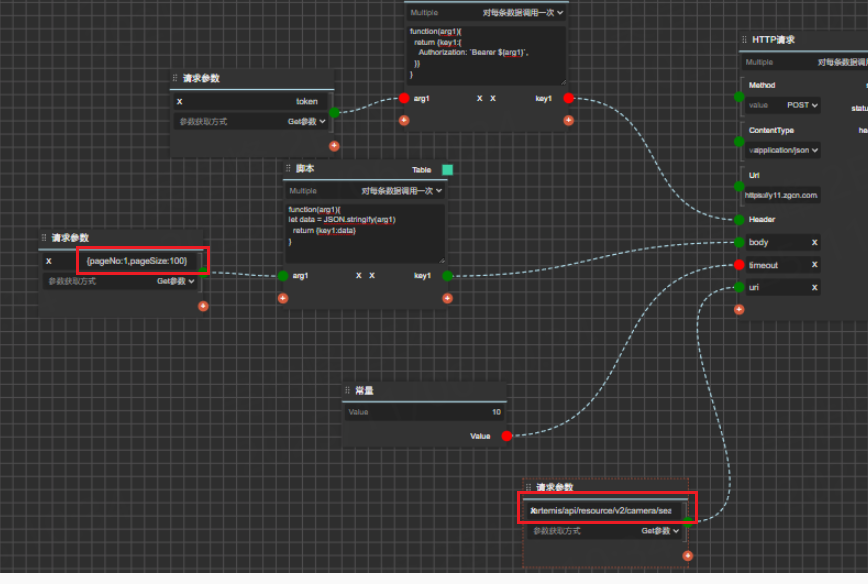
Task: Click the green body input port
Action: [739, 242]
